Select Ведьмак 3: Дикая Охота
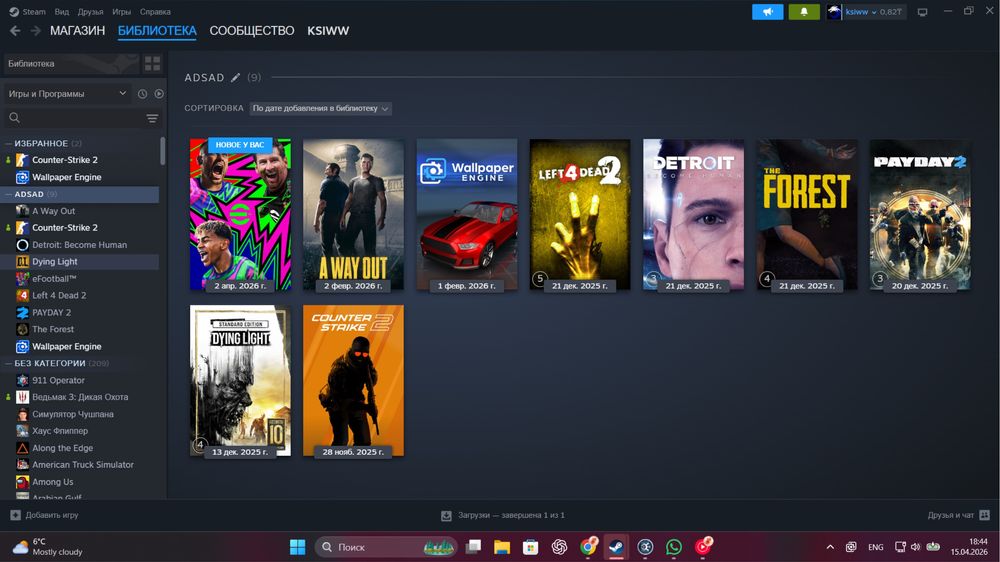Viewport: 1000px width, 562px height. pyautogui.click(x=82, y=397)
